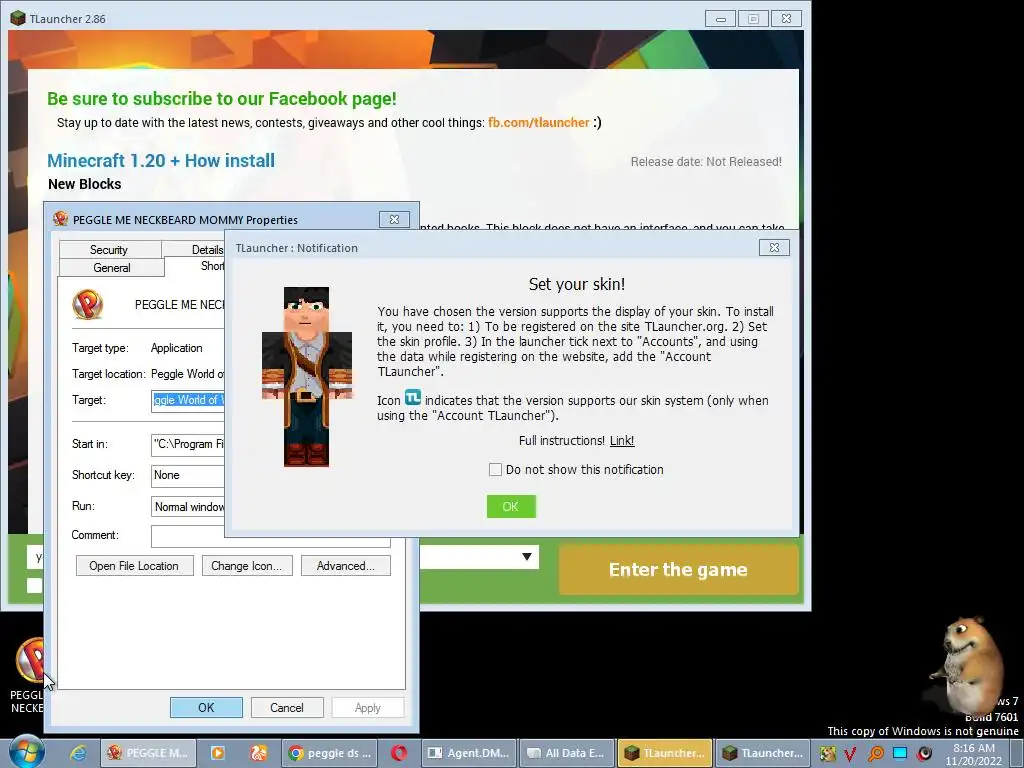1024x768 pixels.
Task: Click the Target field in Properties
Action: tap(188, 400)
